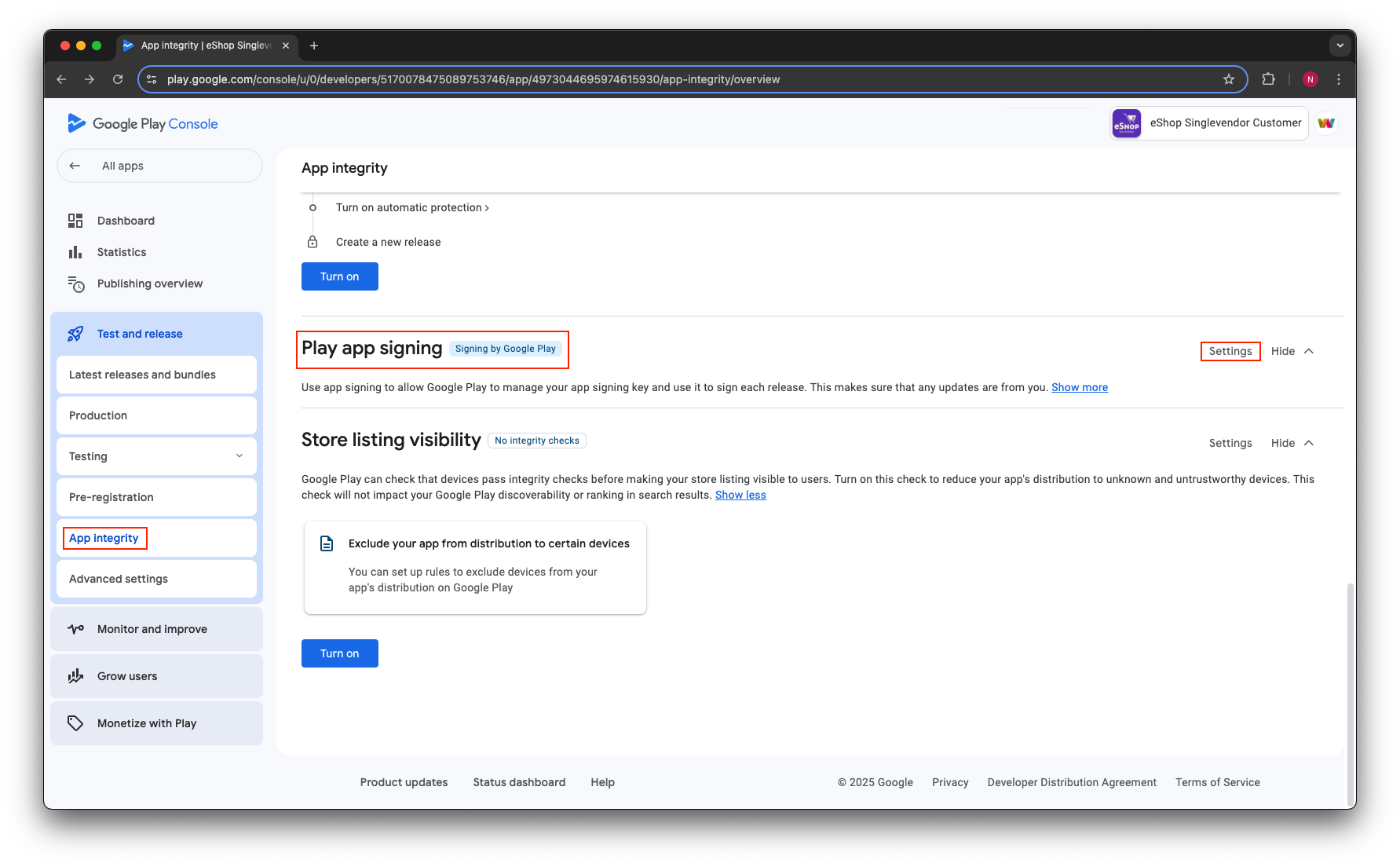Click the Publishing overview clock icon

75,284
